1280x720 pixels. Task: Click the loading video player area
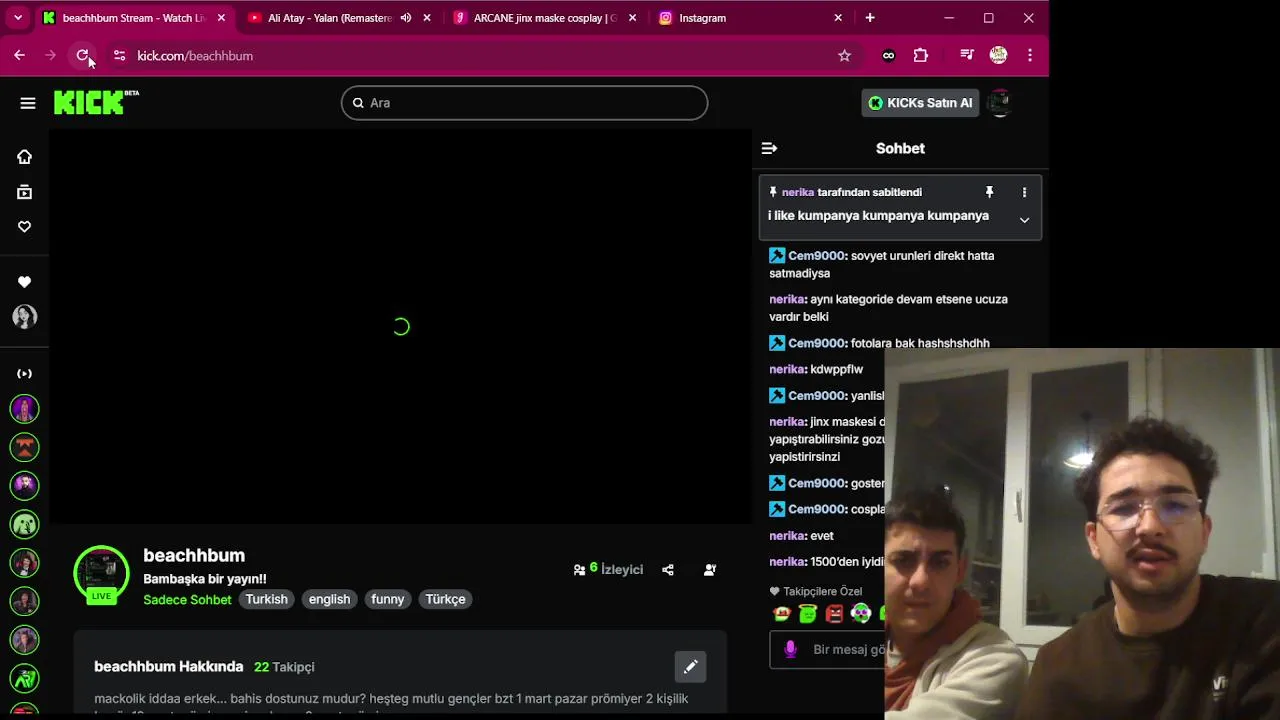pyautogui.click(x=400, y=326)
